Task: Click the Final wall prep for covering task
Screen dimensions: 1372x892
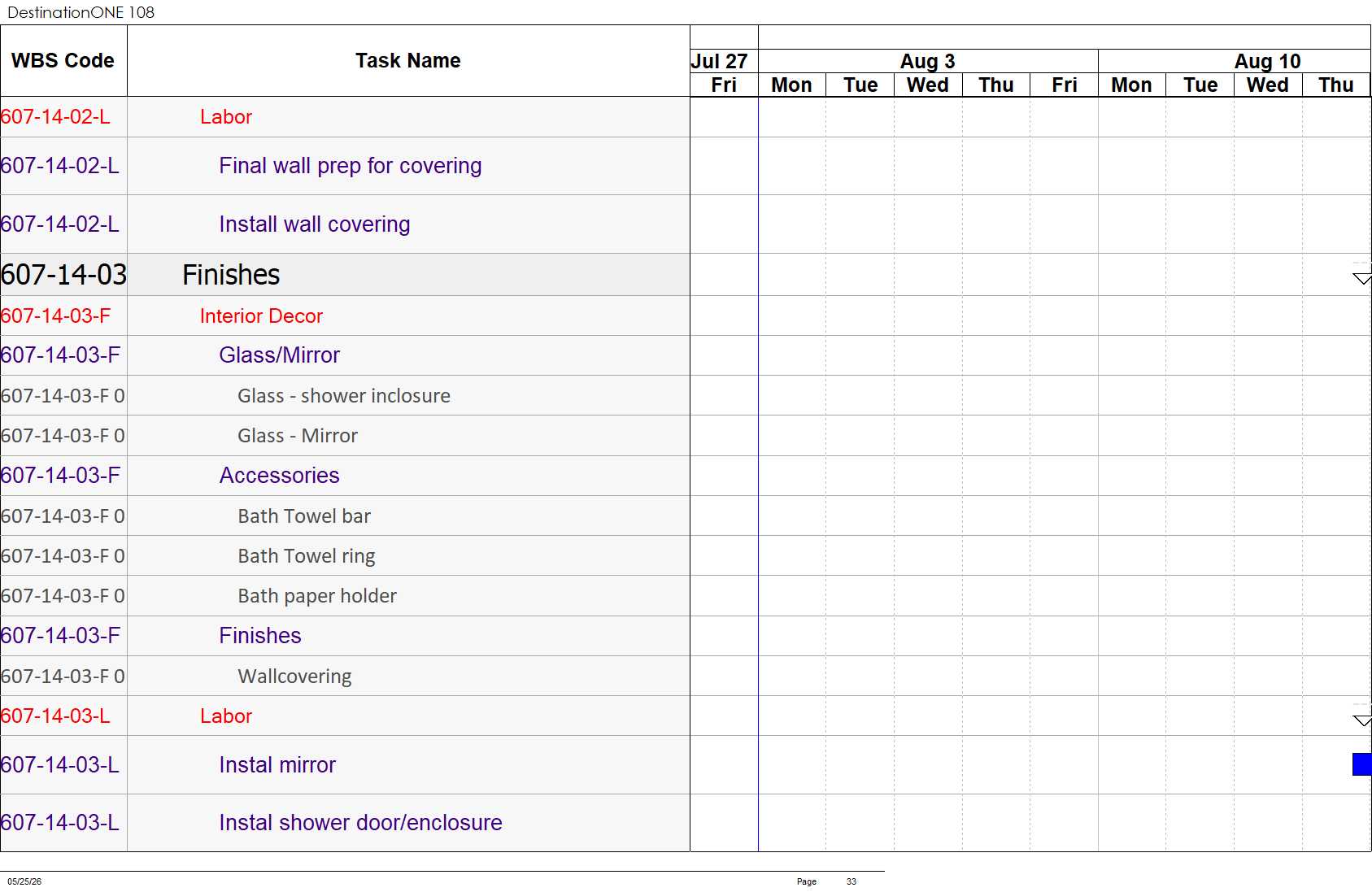Action: pos(351,166)
